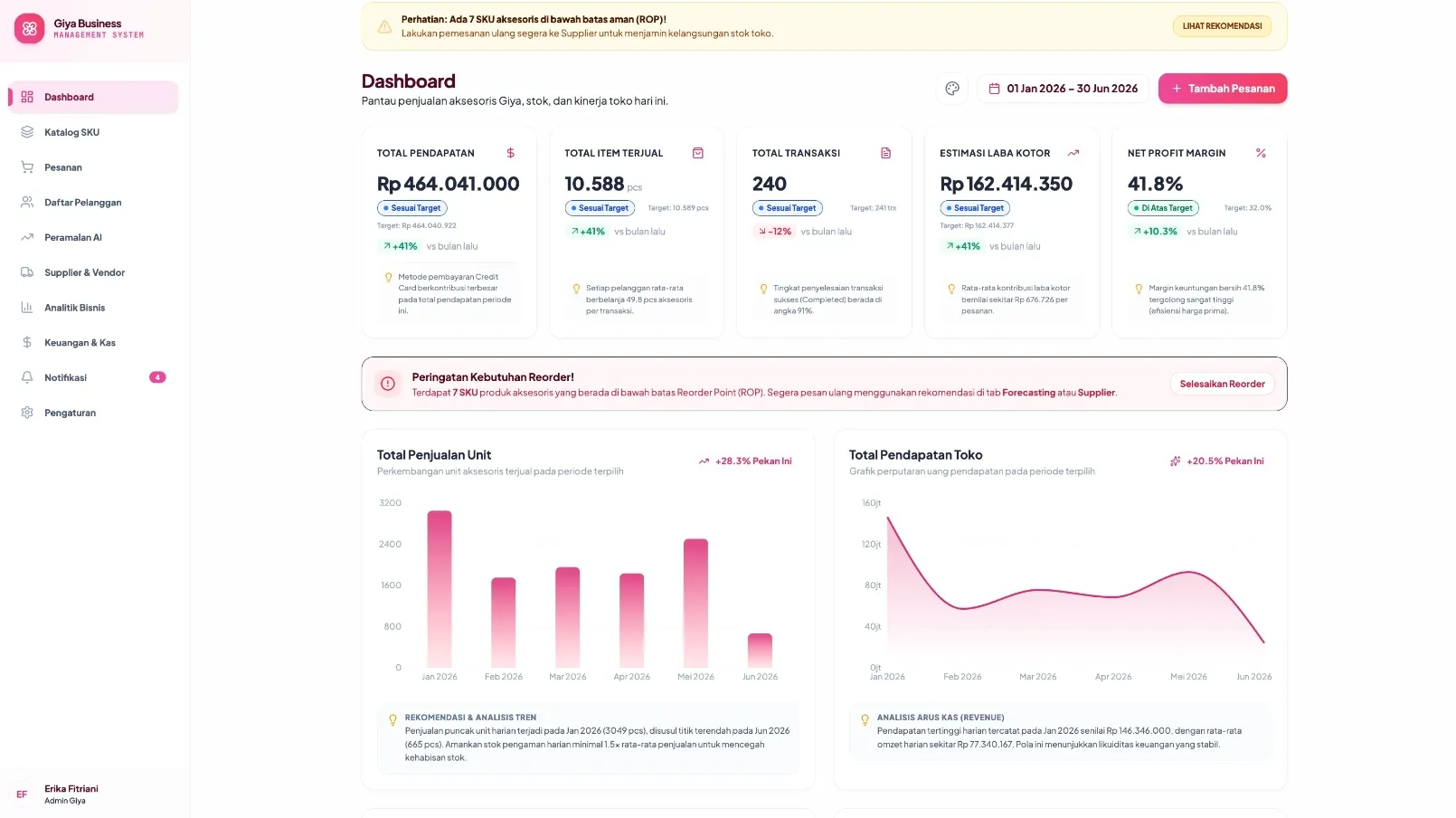1456x818 pixels.
Task: Click the bold Forecasting link in Reorder banner
Action: pyautogui.click(x=1028, y=393)
